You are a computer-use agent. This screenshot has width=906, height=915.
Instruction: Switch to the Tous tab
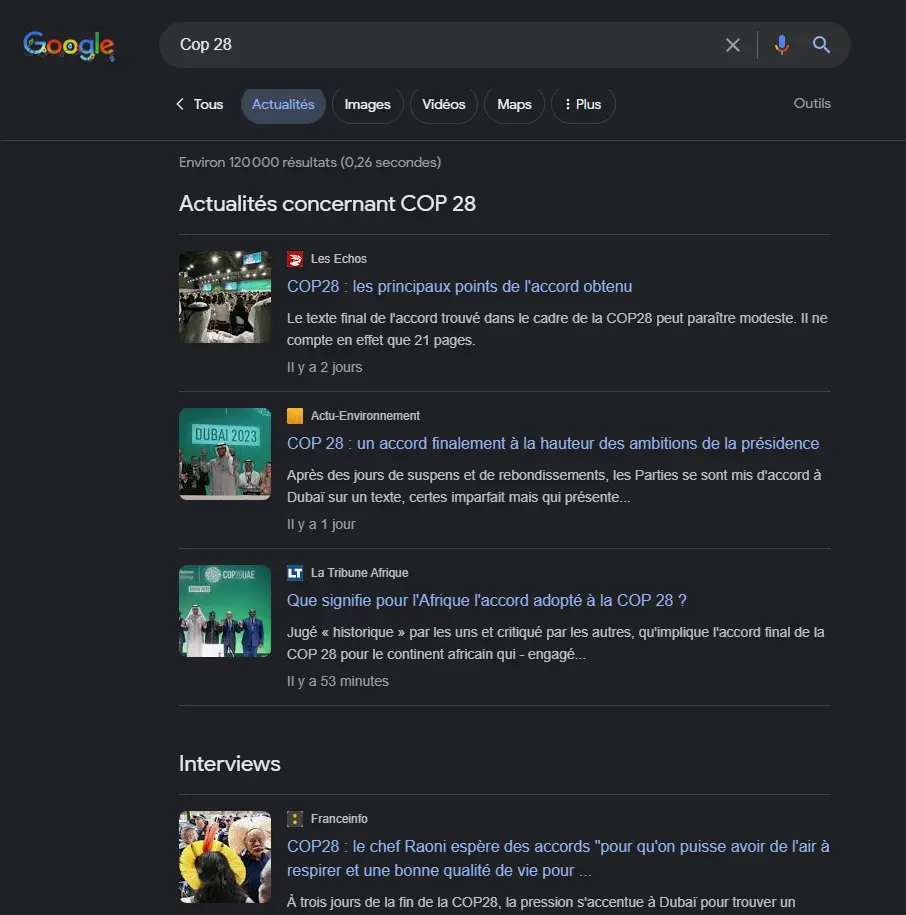click(208, 104)
